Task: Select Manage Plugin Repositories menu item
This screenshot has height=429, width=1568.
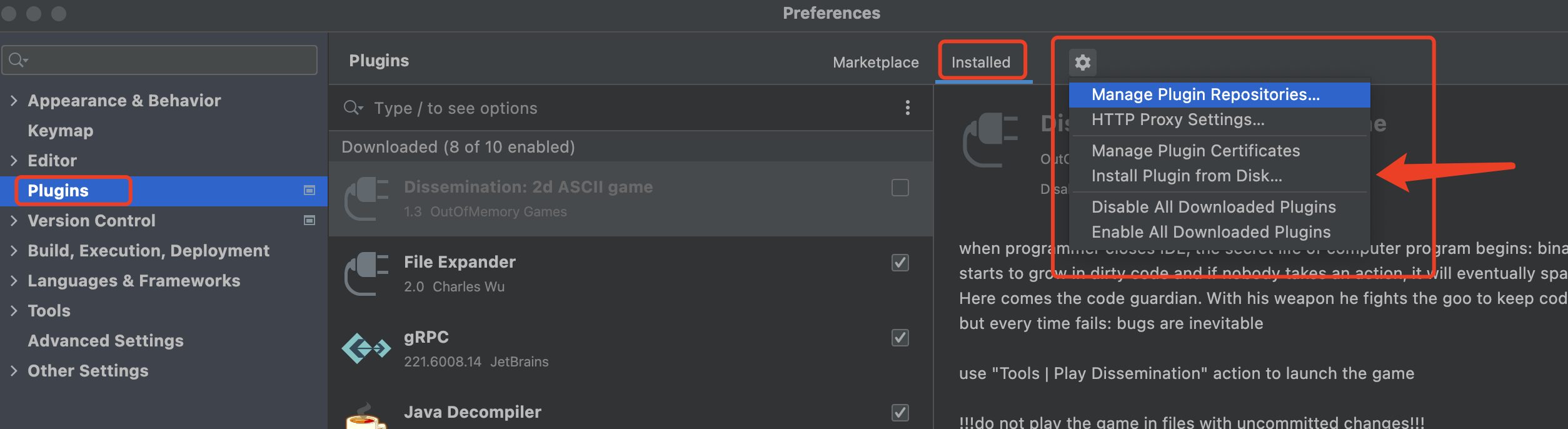Action: [1205, 94]
